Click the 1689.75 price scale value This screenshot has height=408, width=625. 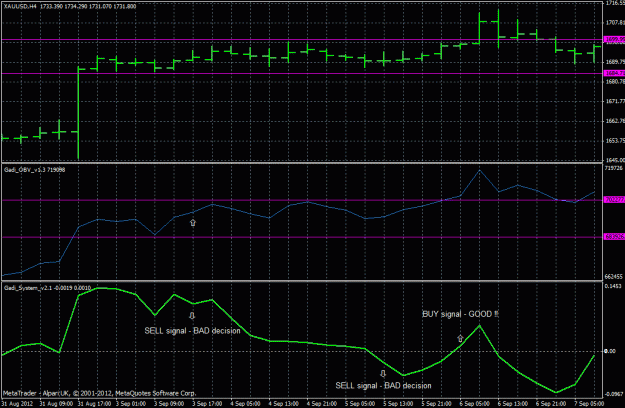click(615, 62)
